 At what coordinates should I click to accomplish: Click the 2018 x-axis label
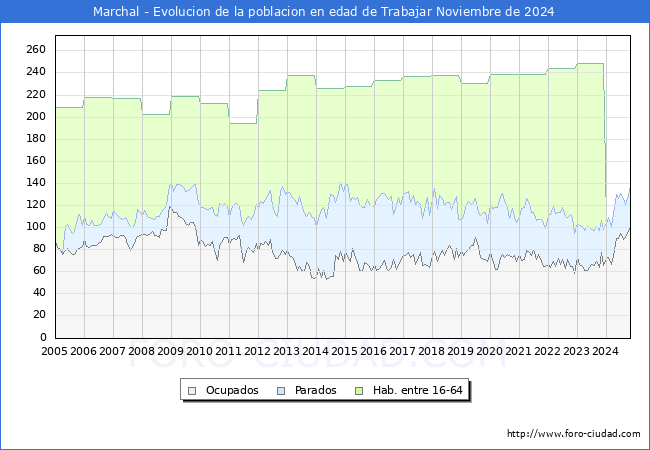click(x=432, y=351)
